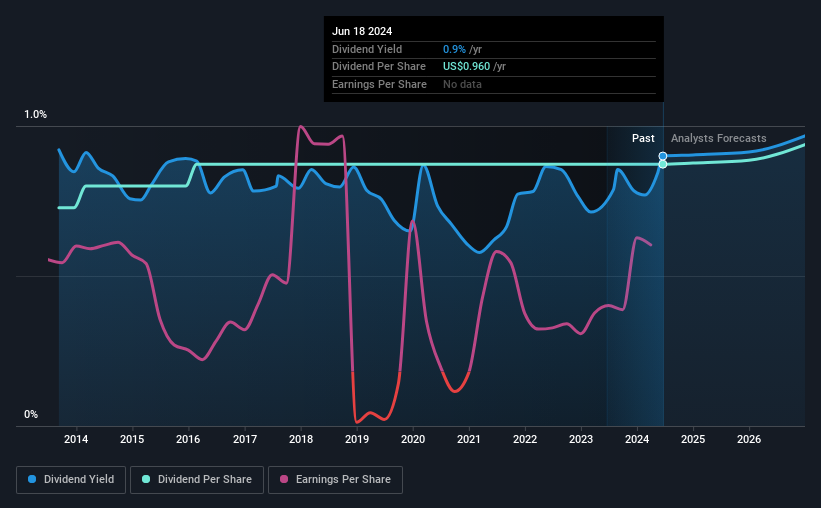Image resolution: width=821 pixels, height=508 pixels.
Task: Click the Past label on chart
Action: [643, 138]
